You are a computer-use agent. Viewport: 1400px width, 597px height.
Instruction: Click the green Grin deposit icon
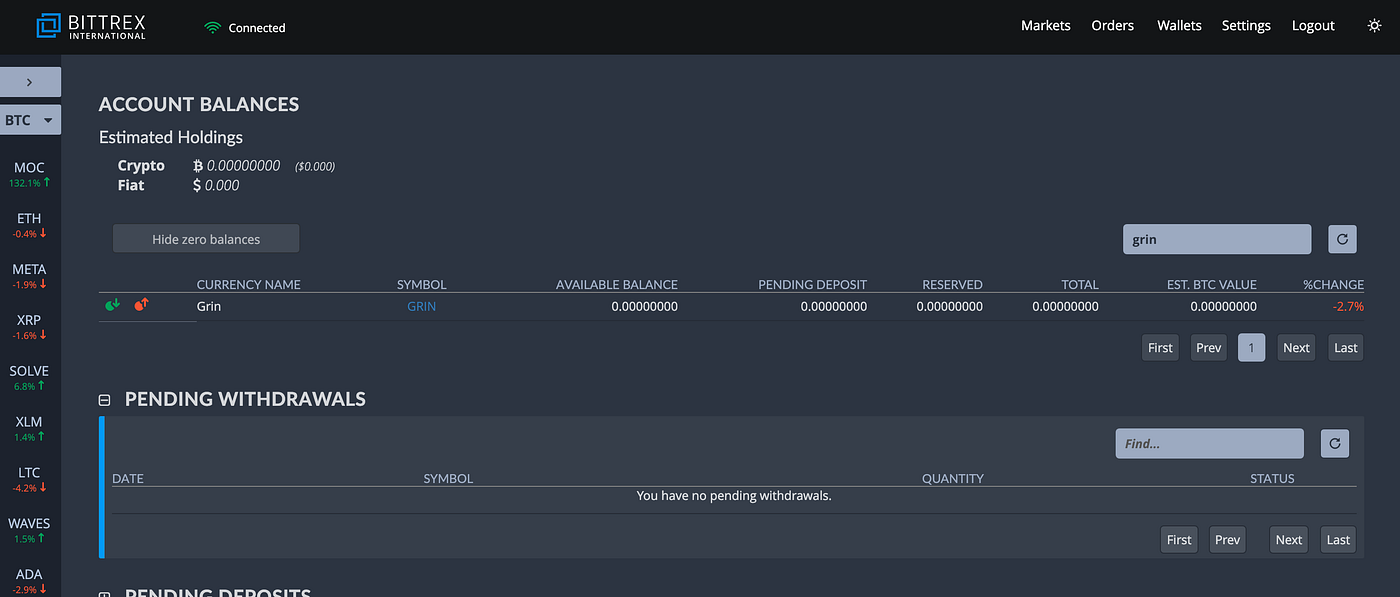112,305
